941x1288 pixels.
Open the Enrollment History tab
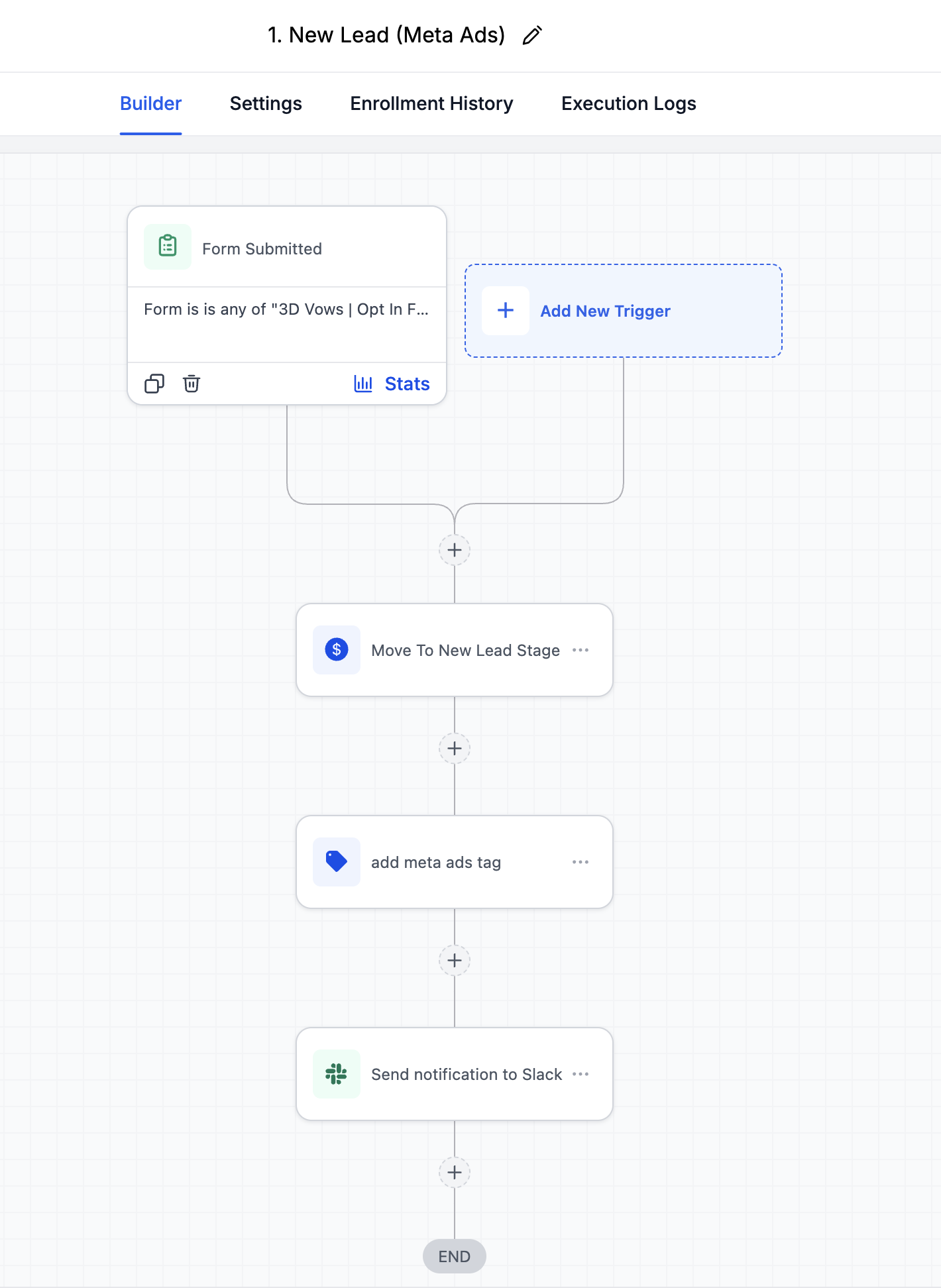pos(431,103)
